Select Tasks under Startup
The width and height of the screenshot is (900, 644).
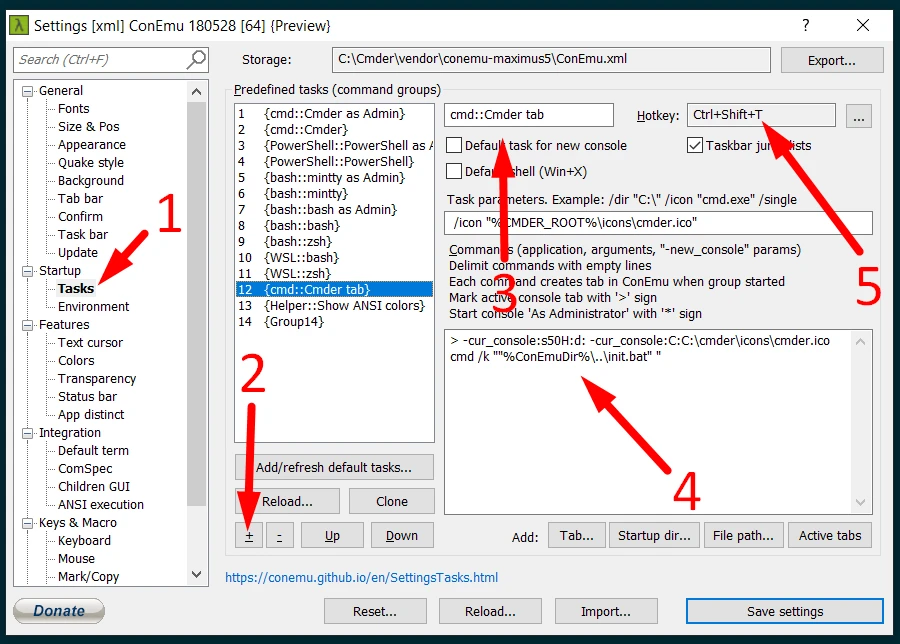click(76, 289)
